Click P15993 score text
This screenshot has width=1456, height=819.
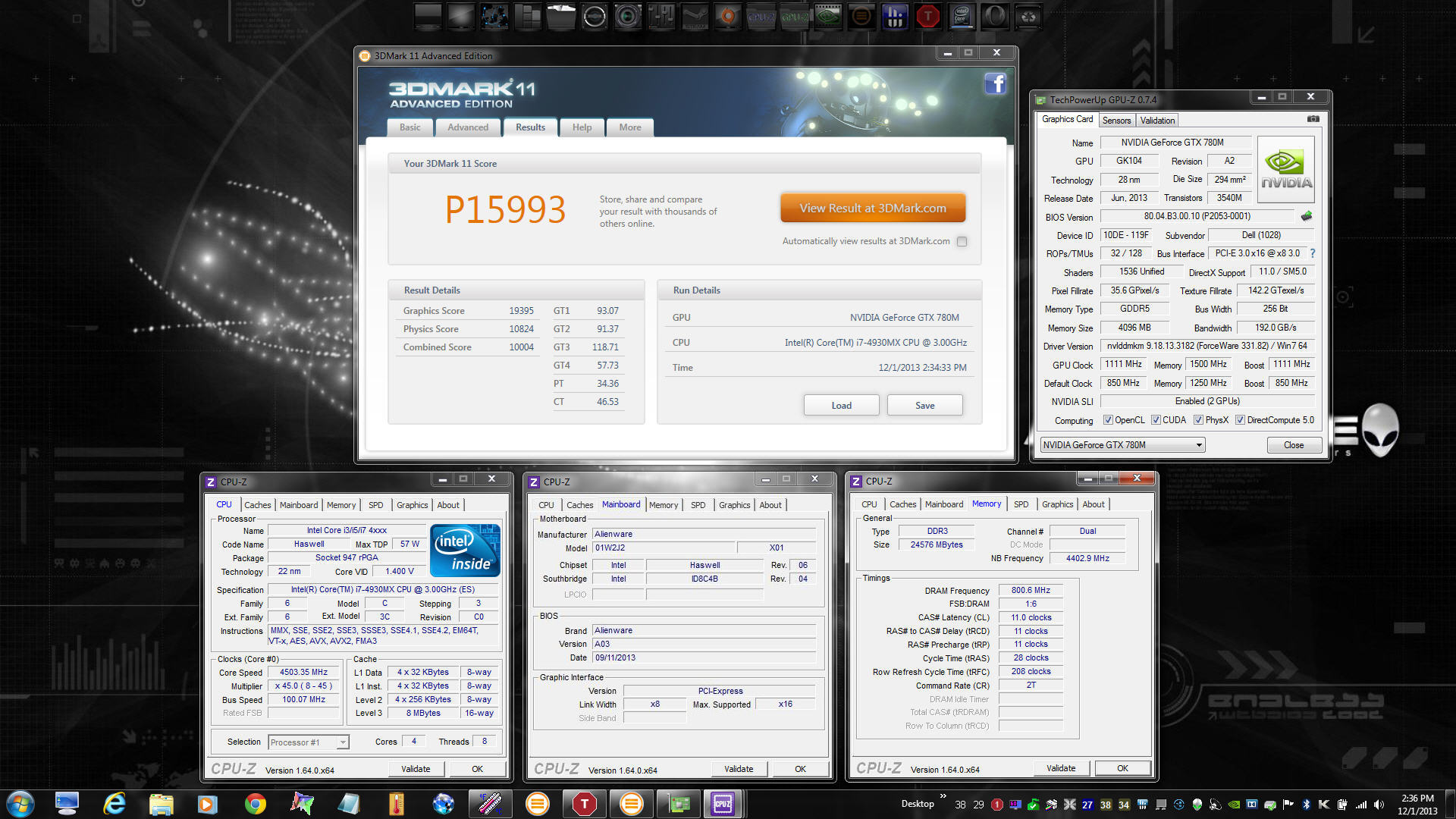(x=505, y=210)
